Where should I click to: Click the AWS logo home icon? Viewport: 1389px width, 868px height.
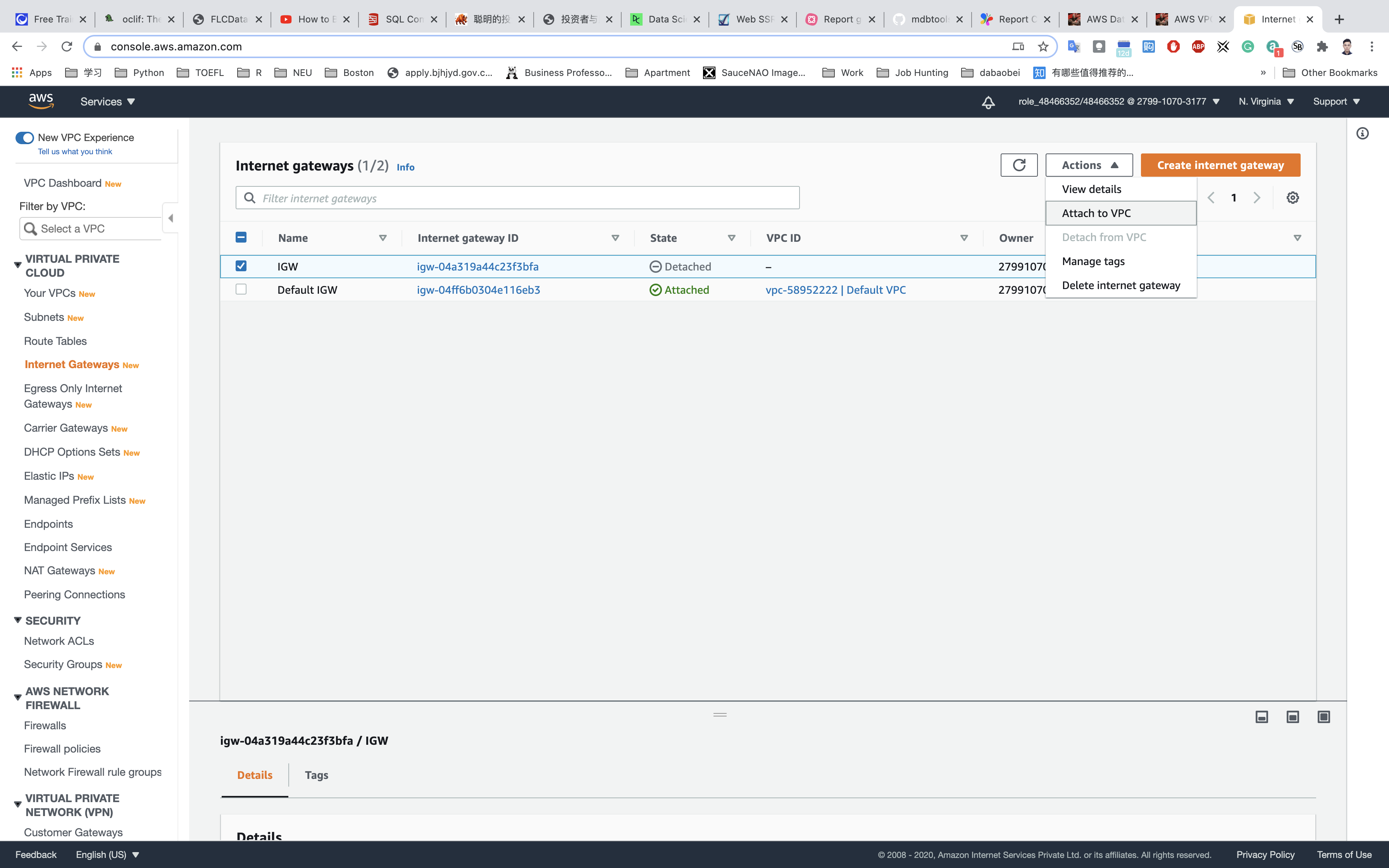(x=41, y=101)
